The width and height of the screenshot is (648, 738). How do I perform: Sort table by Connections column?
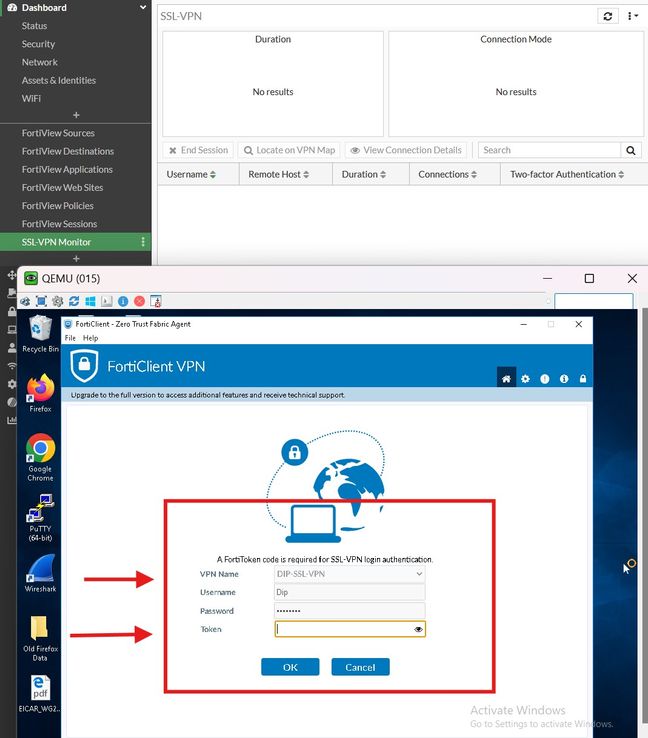point(448,175)
